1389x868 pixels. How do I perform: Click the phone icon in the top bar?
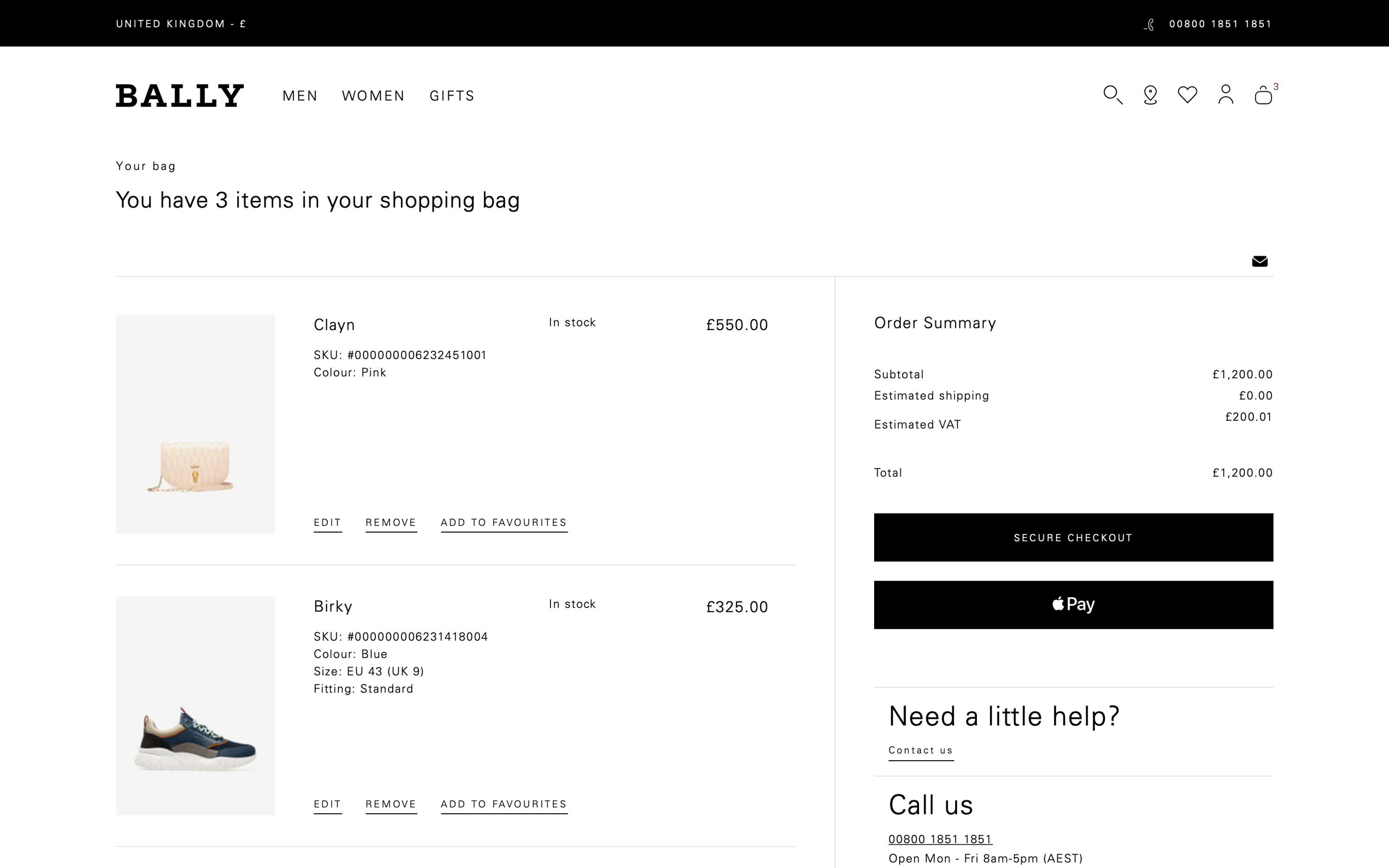1149,24
